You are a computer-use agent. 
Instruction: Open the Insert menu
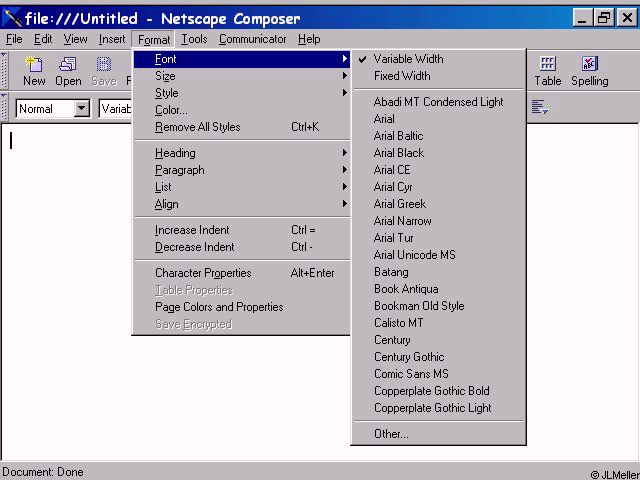point(112,39)
